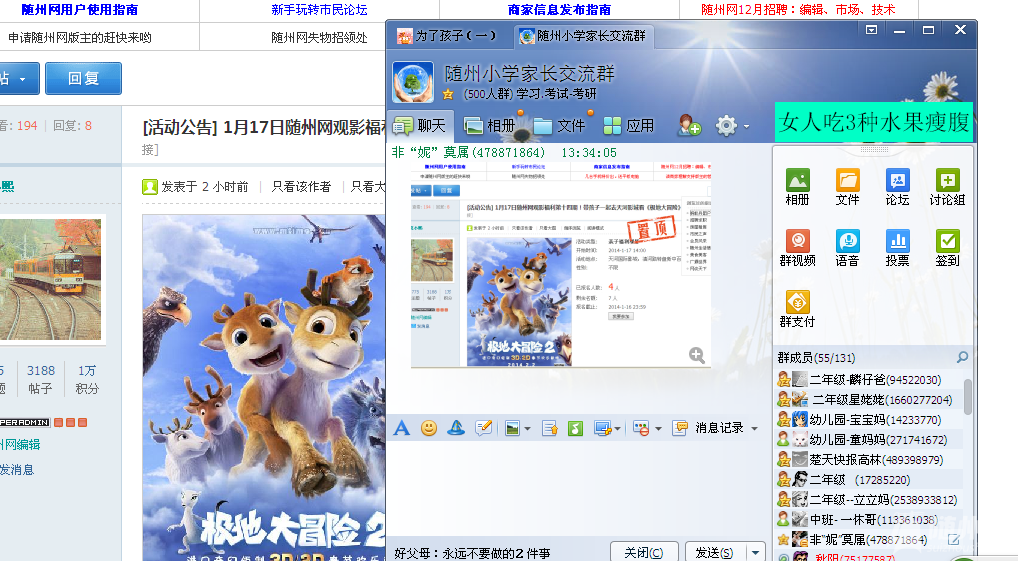This screenshot has width=1018, height=561.
Task: Click the invite member icon
Action: pyautogui.click(x=689, y=125)
